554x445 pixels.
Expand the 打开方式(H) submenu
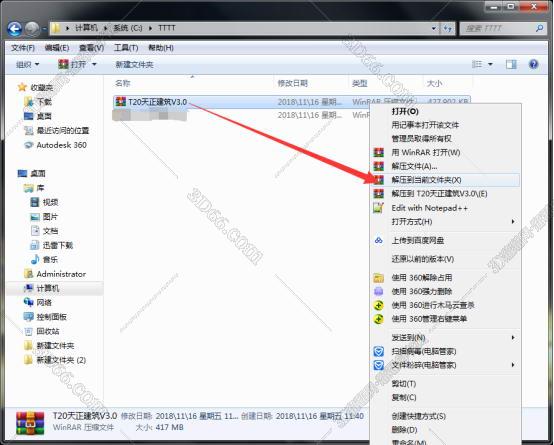[x=513, y=222]
